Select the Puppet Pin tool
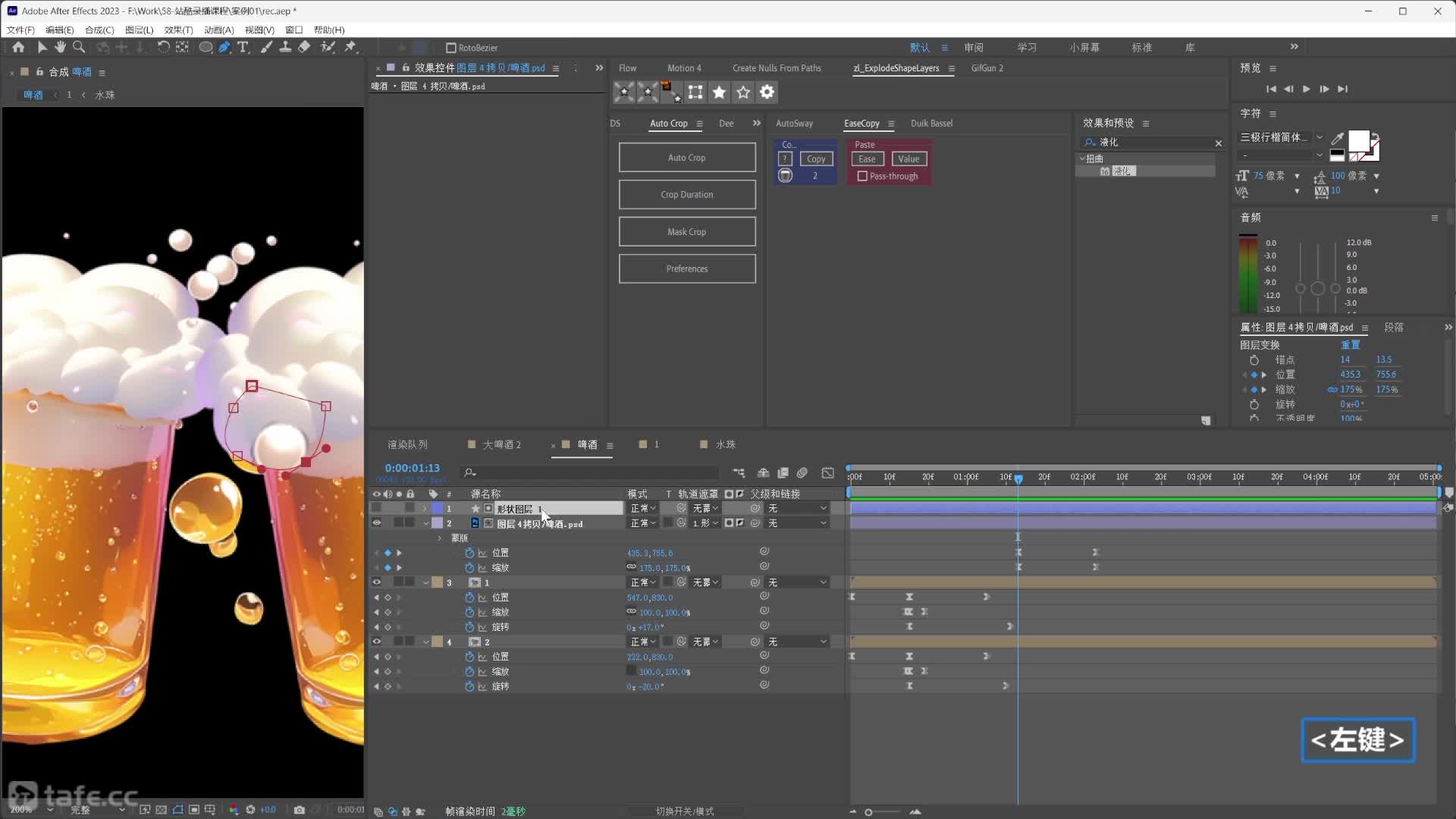Image resolution: width=1456 pixels, height=819 pixels. point(350,47)
